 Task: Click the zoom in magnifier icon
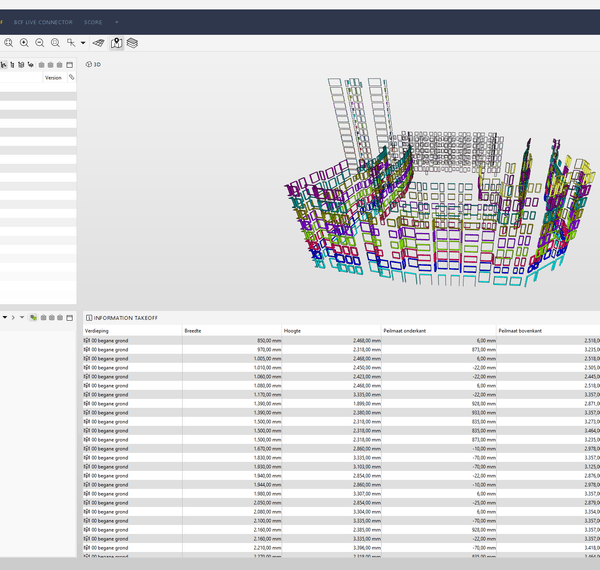pos(24,43)
